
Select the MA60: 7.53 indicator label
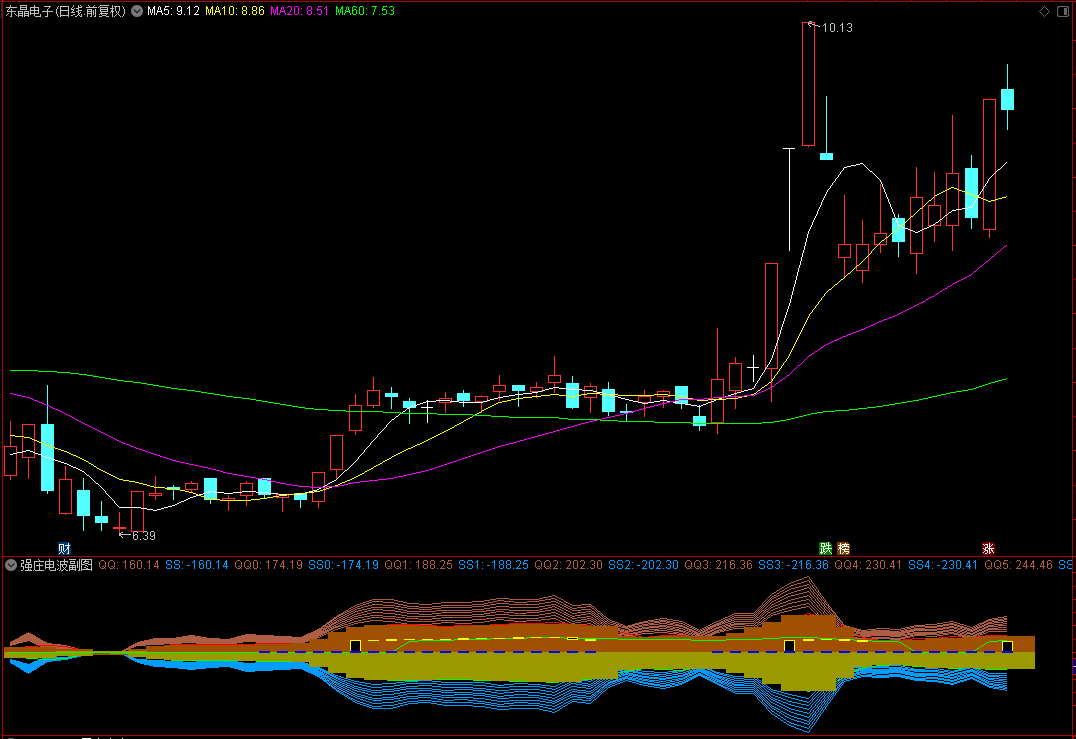click(364, 11)
